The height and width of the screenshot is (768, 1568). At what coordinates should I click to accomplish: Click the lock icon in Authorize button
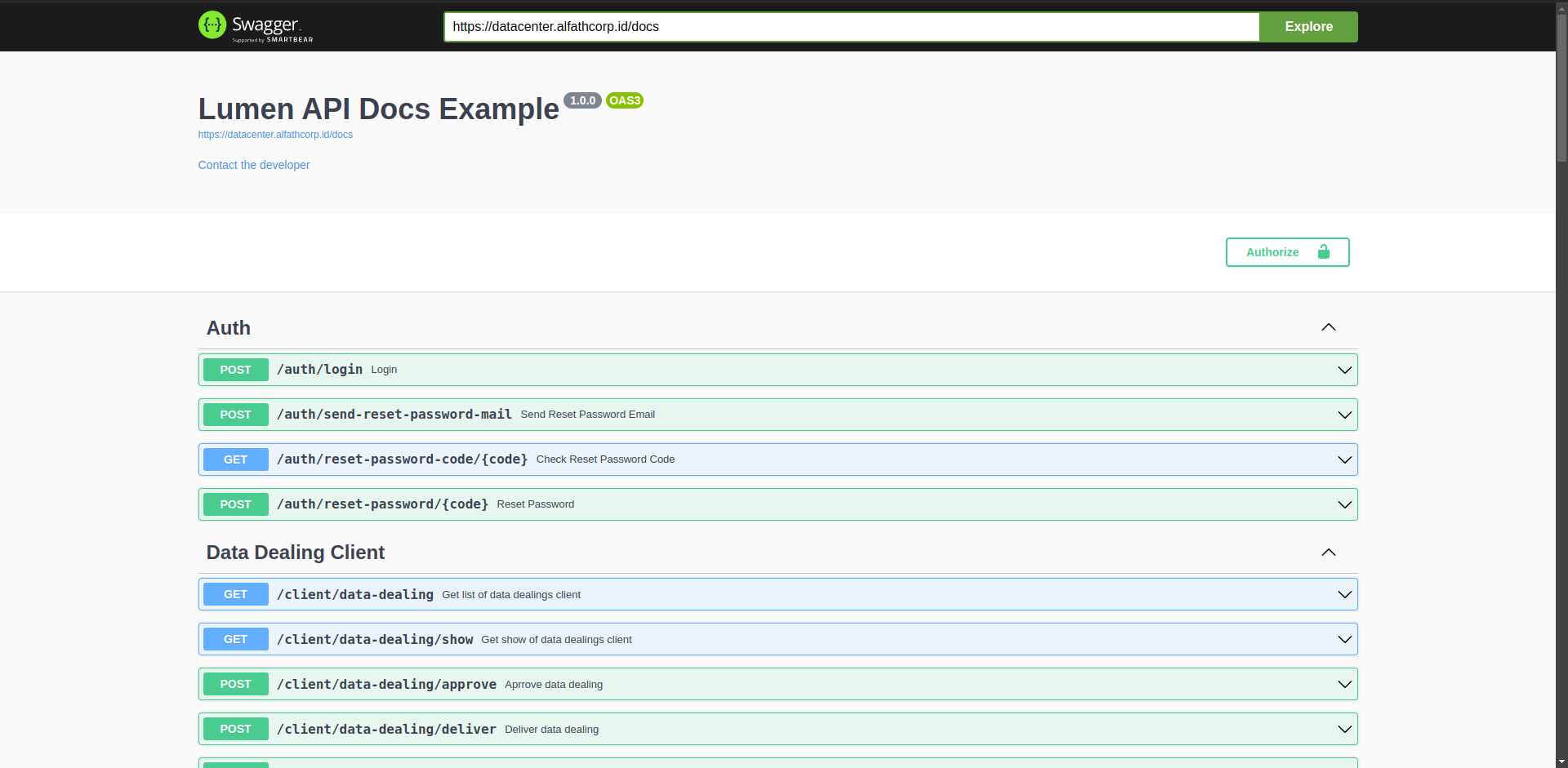[1324, 251]
